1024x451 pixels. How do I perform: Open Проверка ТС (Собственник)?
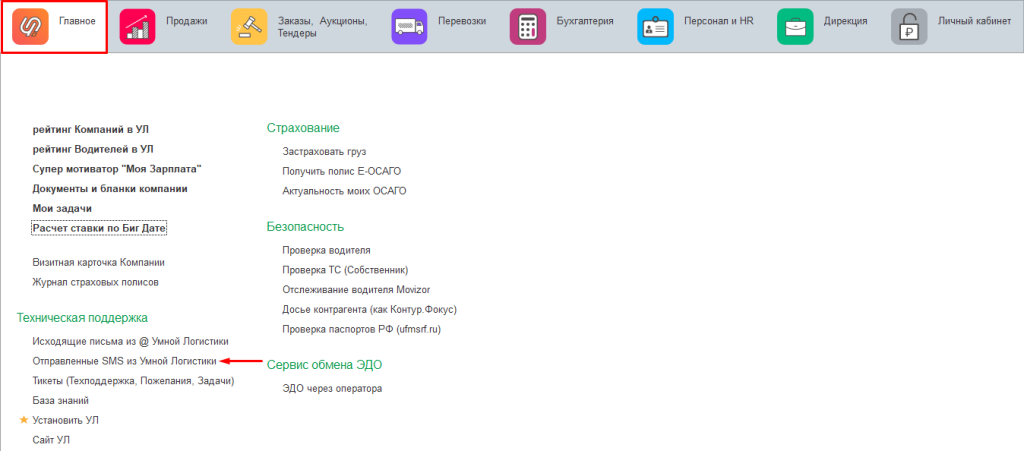345,270
